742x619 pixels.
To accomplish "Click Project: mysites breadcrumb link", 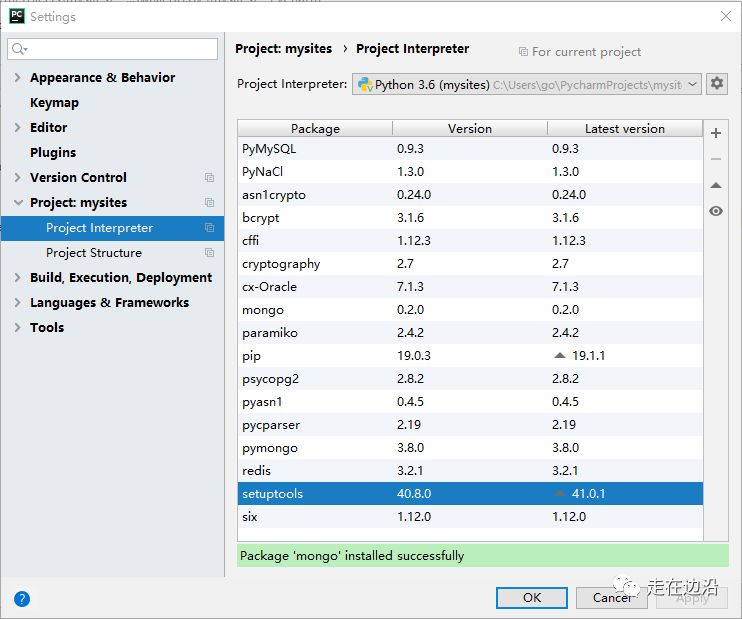I will (x=283, y=49).
